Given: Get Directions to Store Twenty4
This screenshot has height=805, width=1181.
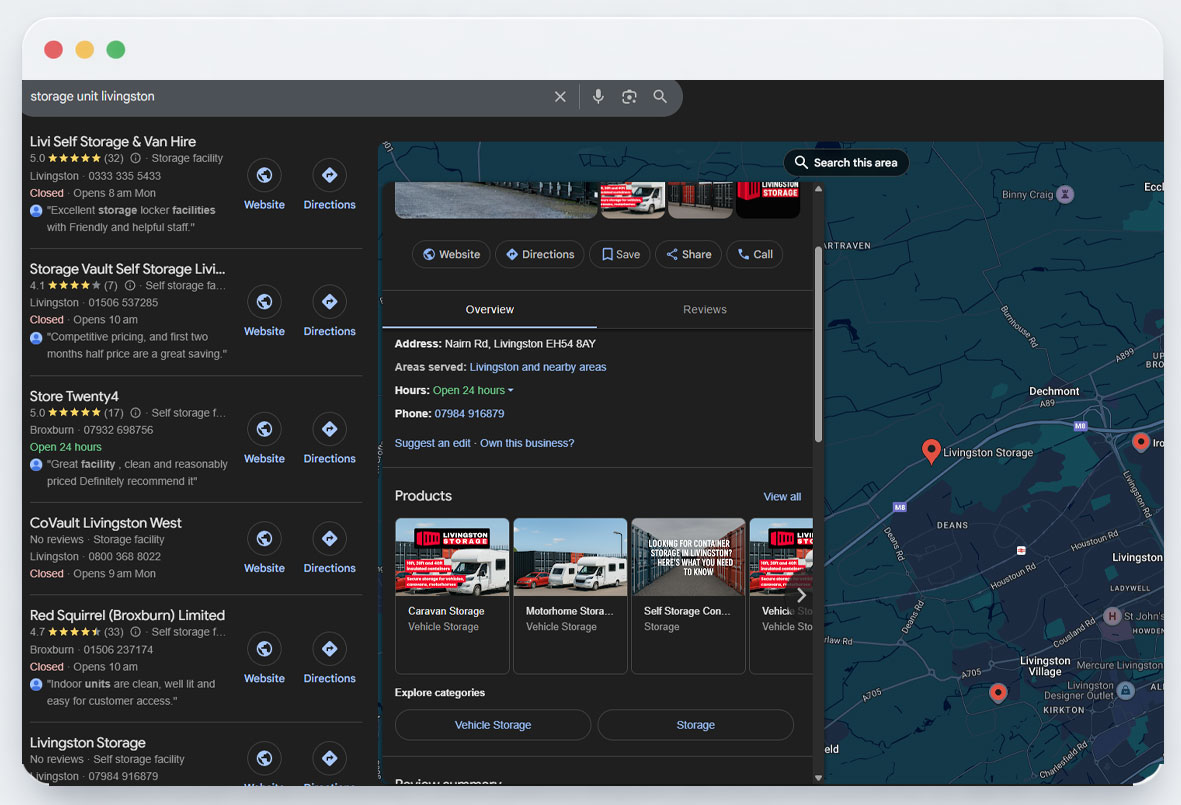Looking at the screenshot, I should point(329,430).
